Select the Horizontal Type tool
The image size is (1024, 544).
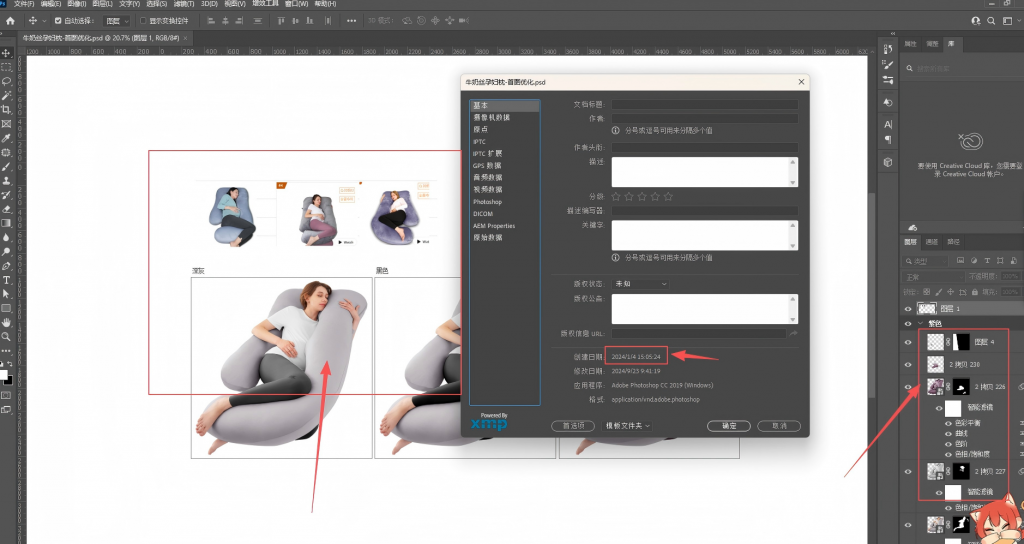pyautogui.click(x=7, y=280)
